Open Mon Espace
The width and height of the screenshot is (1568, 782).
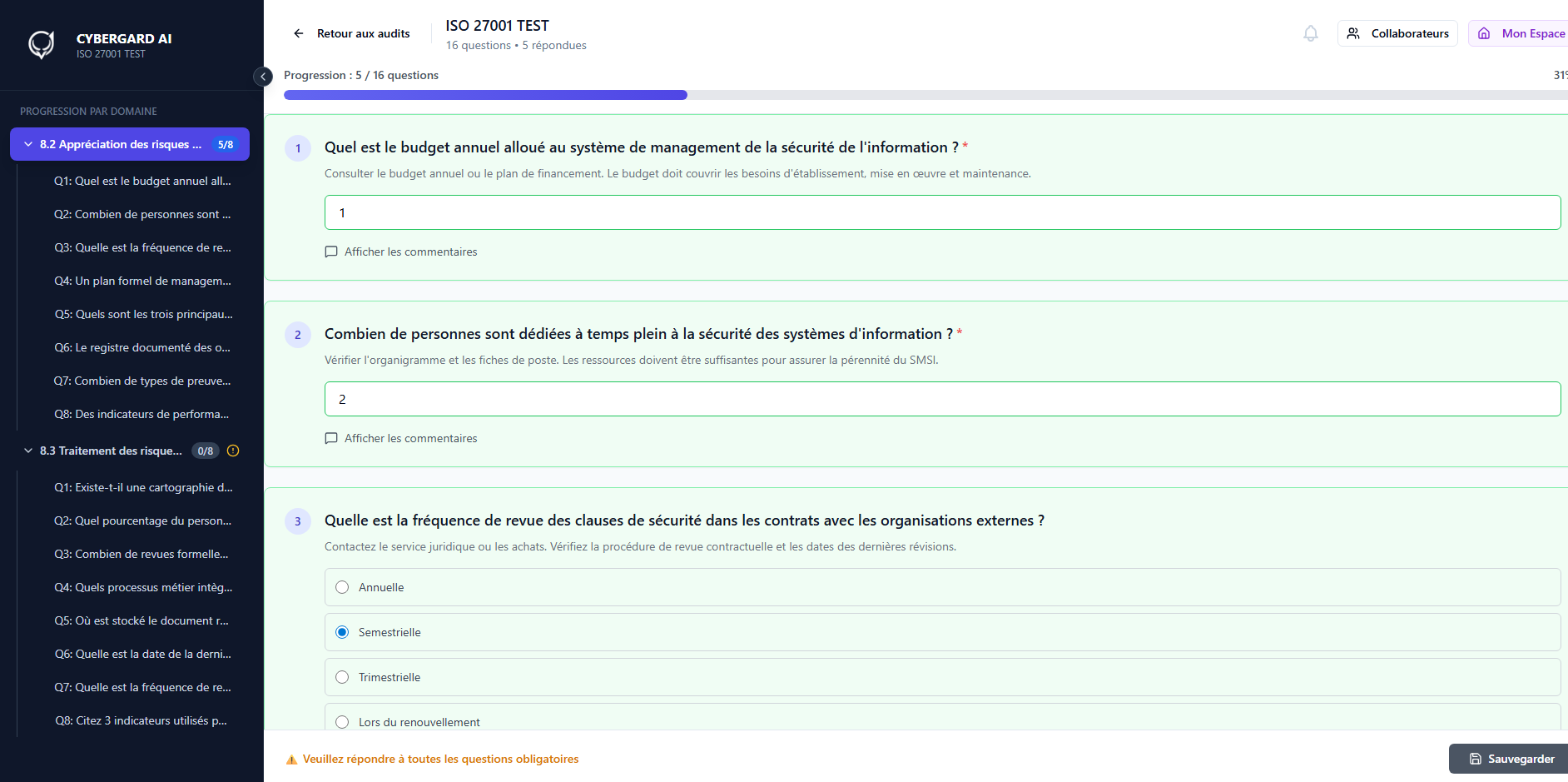[1519, 33]
